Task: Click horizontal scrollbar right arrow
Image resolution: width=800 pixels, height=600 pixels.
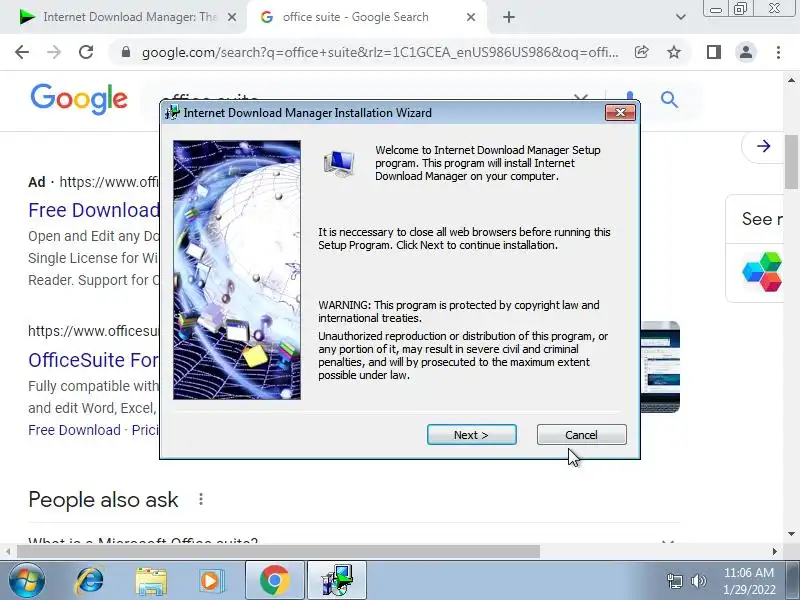Action: 775,552
